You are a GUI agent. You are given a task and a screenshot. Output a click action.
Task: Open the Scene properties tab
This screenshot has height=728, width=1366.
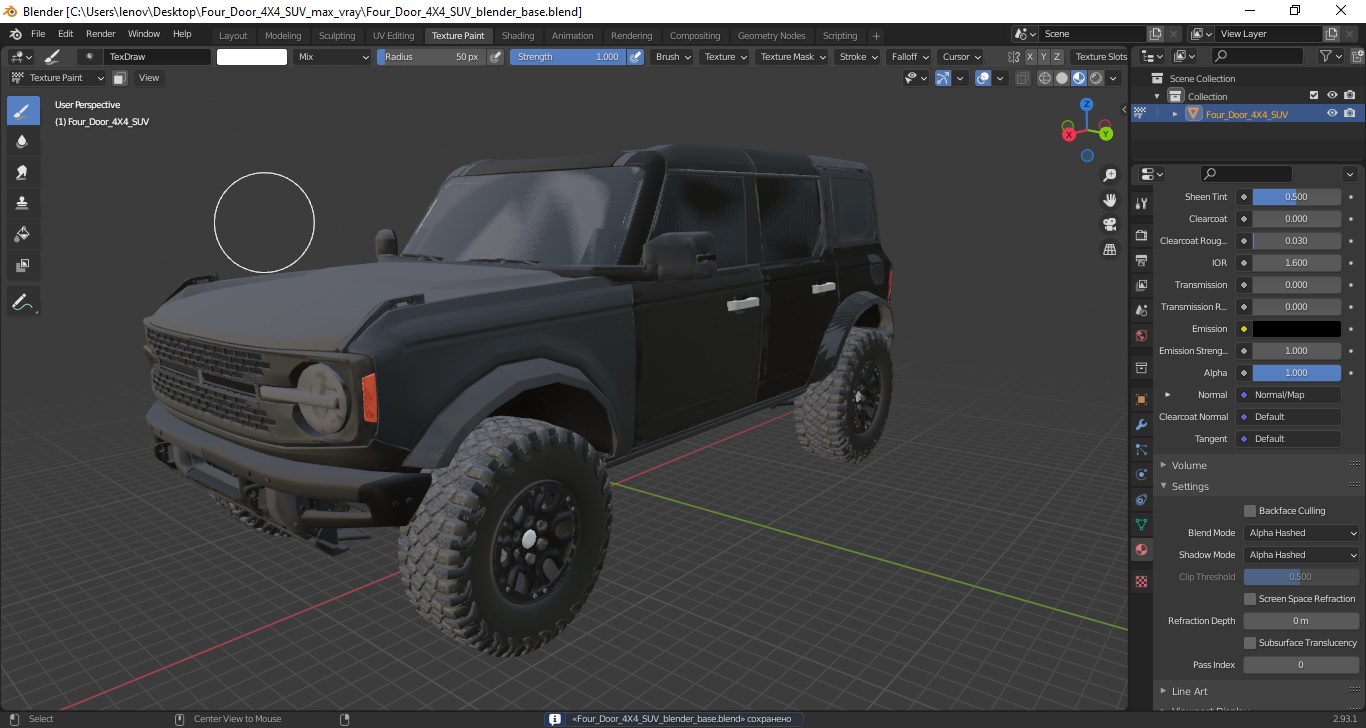point(1141,310)
